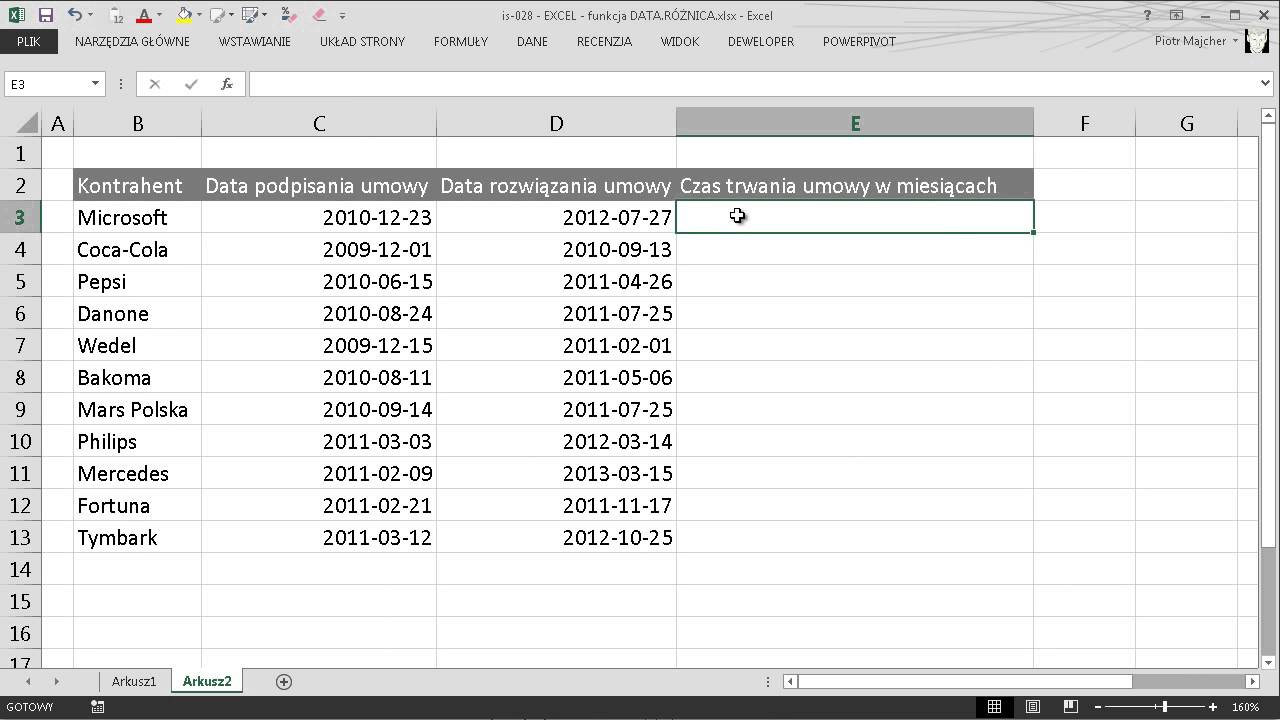Open dropdown next to the picture edit icon

(264, 15)
